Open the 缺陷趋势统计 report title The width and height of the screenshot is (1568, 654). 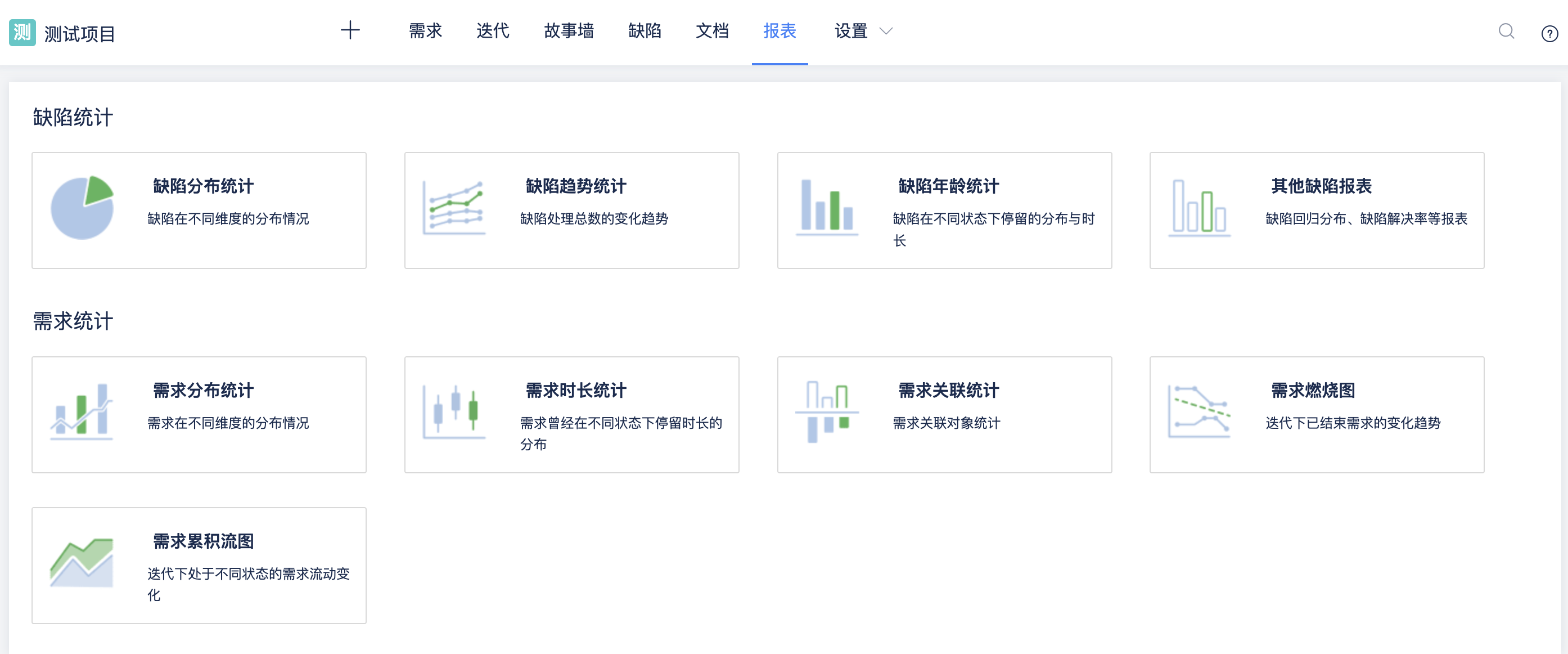[x=575, y=186]
